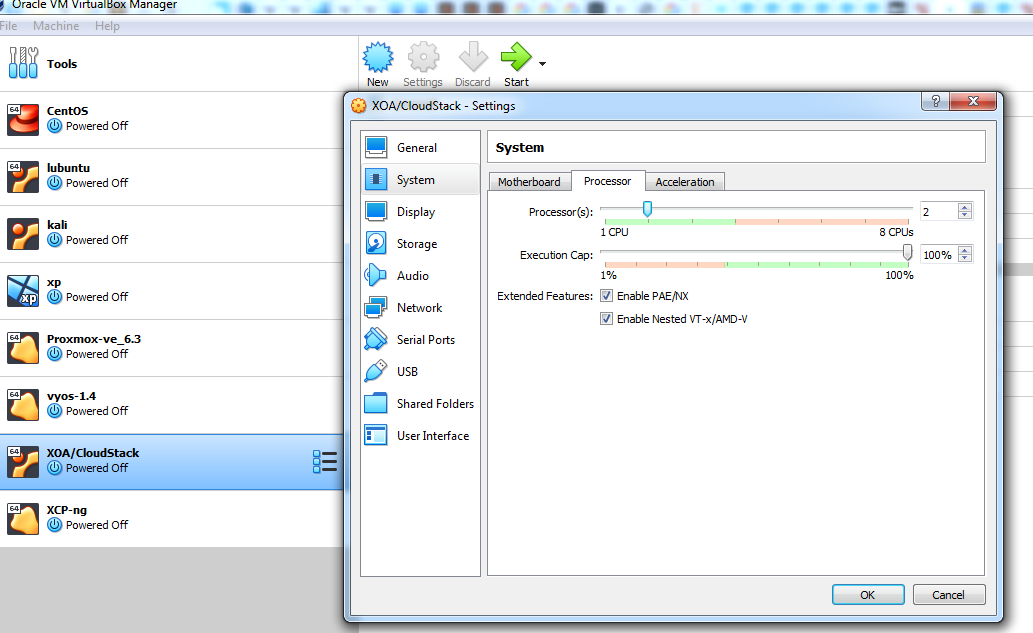Open the Machine menu
Screen dimensions: 1033x633
56,26
